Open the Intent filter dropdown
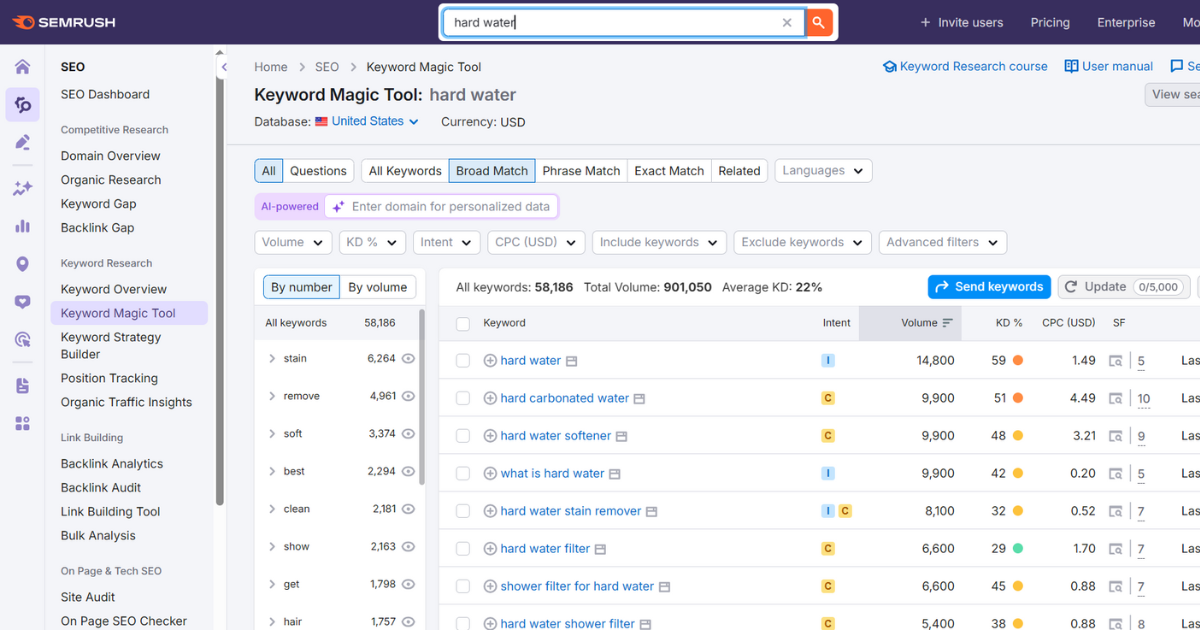Screen dimensions: 1200x630 click(x=446, y=242)
